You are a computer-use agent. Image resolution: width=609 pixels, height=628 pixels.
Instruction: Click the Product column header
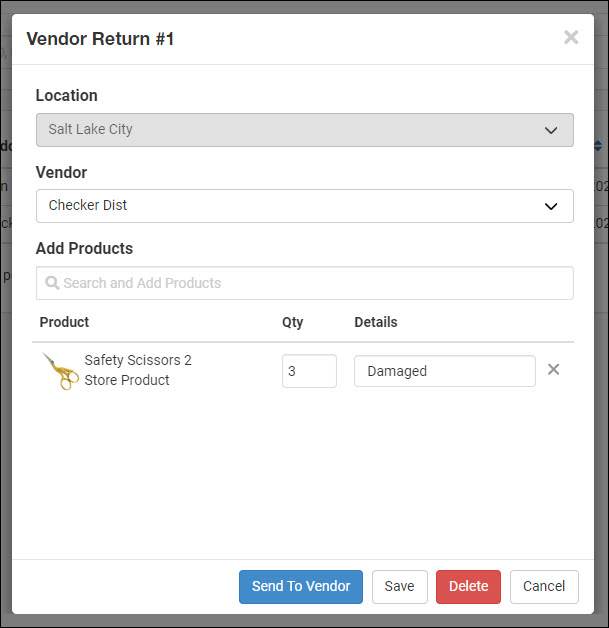tap(64, 322)
